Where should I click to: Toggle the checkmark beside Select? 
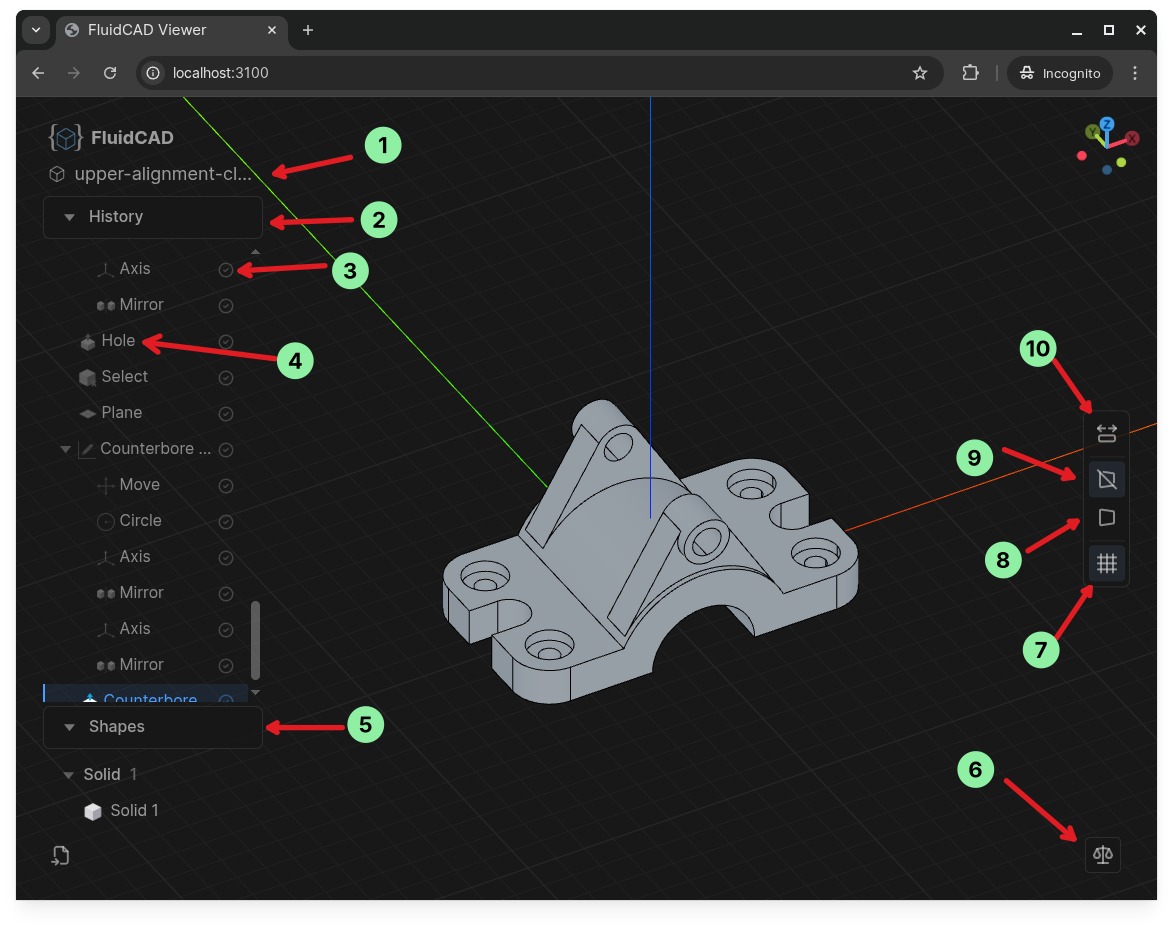[225, 377]
